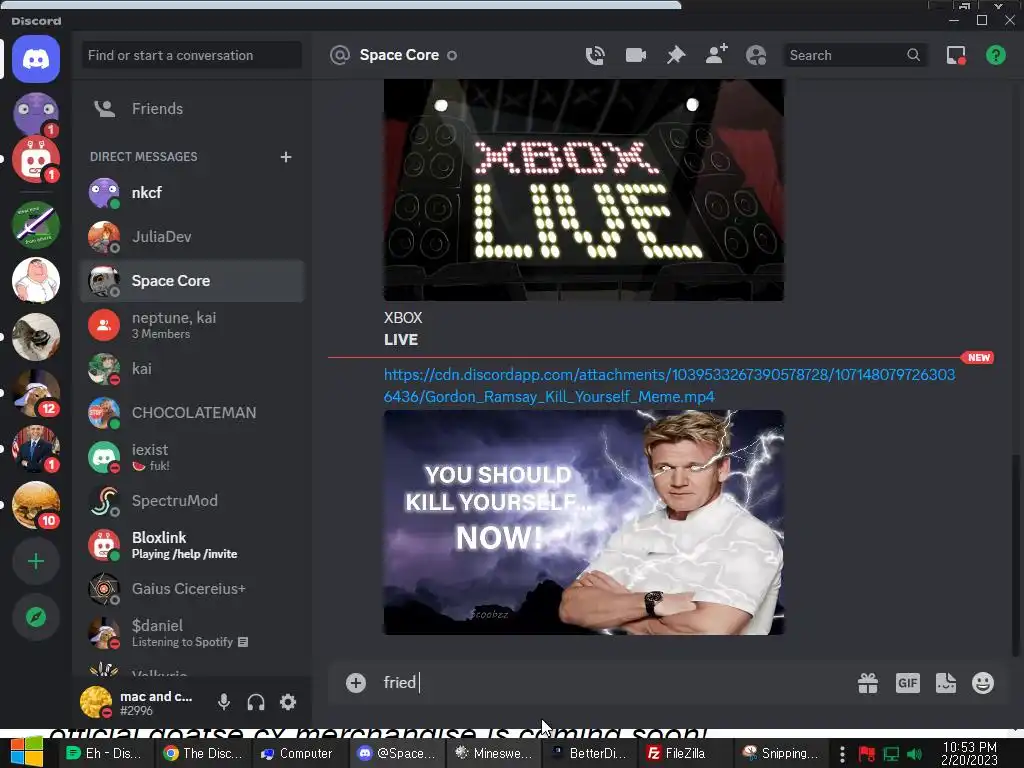Create a new direct message
This screenshot has width=1024, height=768.
(285, 157)
